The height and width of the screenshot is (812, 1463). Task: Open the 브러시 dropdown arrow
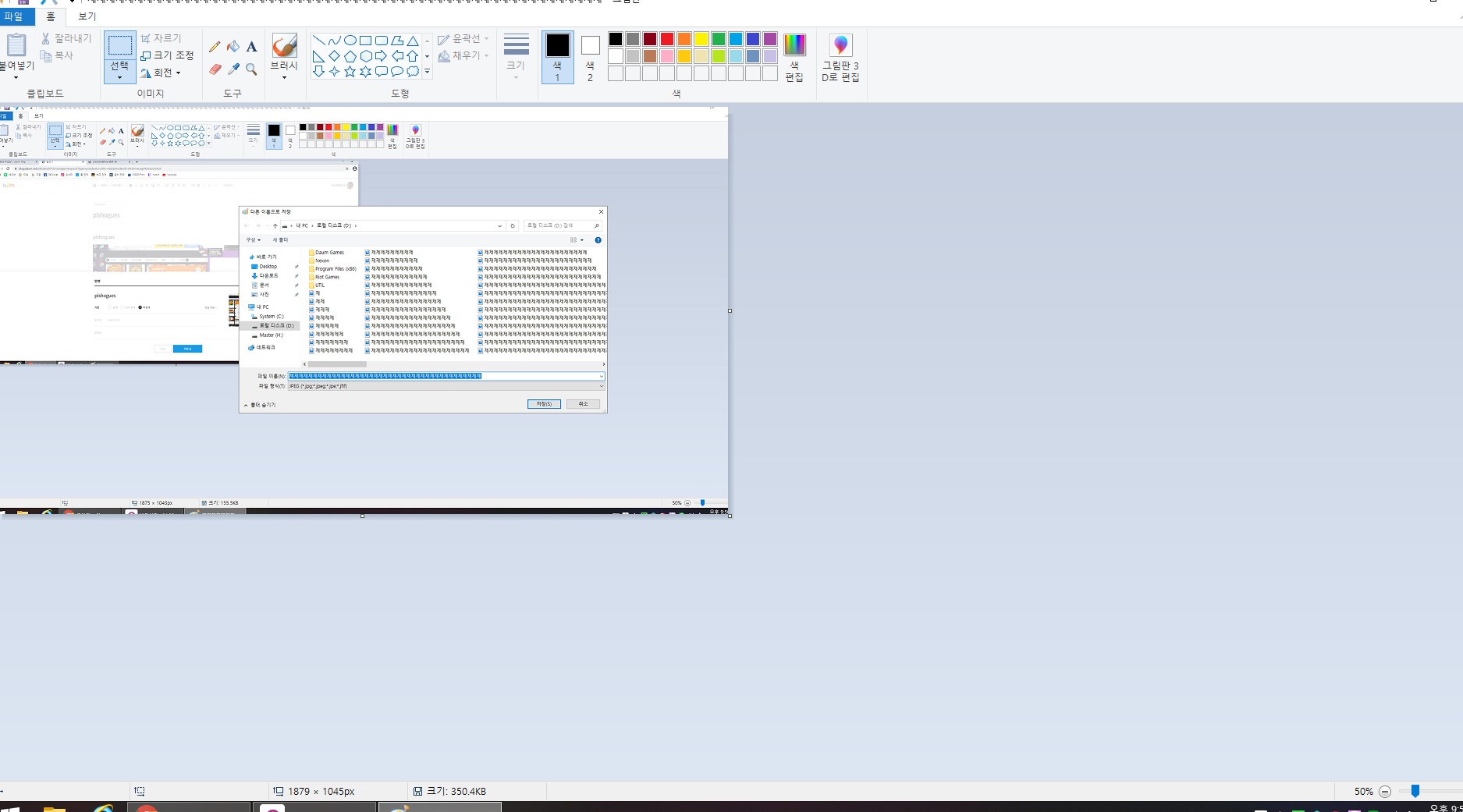pos(284,77)
